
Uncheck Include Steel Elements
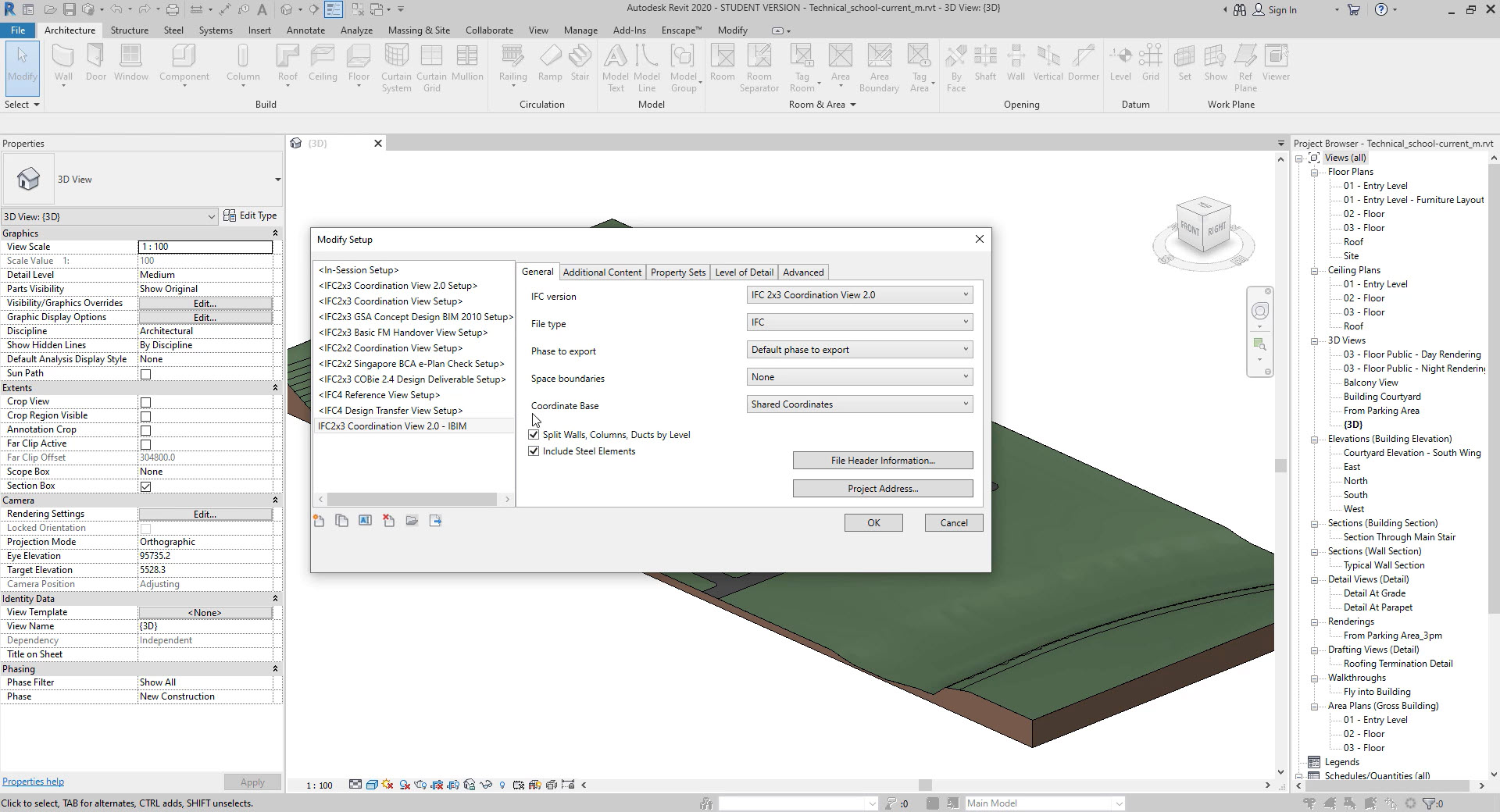[x=533, y=451]
